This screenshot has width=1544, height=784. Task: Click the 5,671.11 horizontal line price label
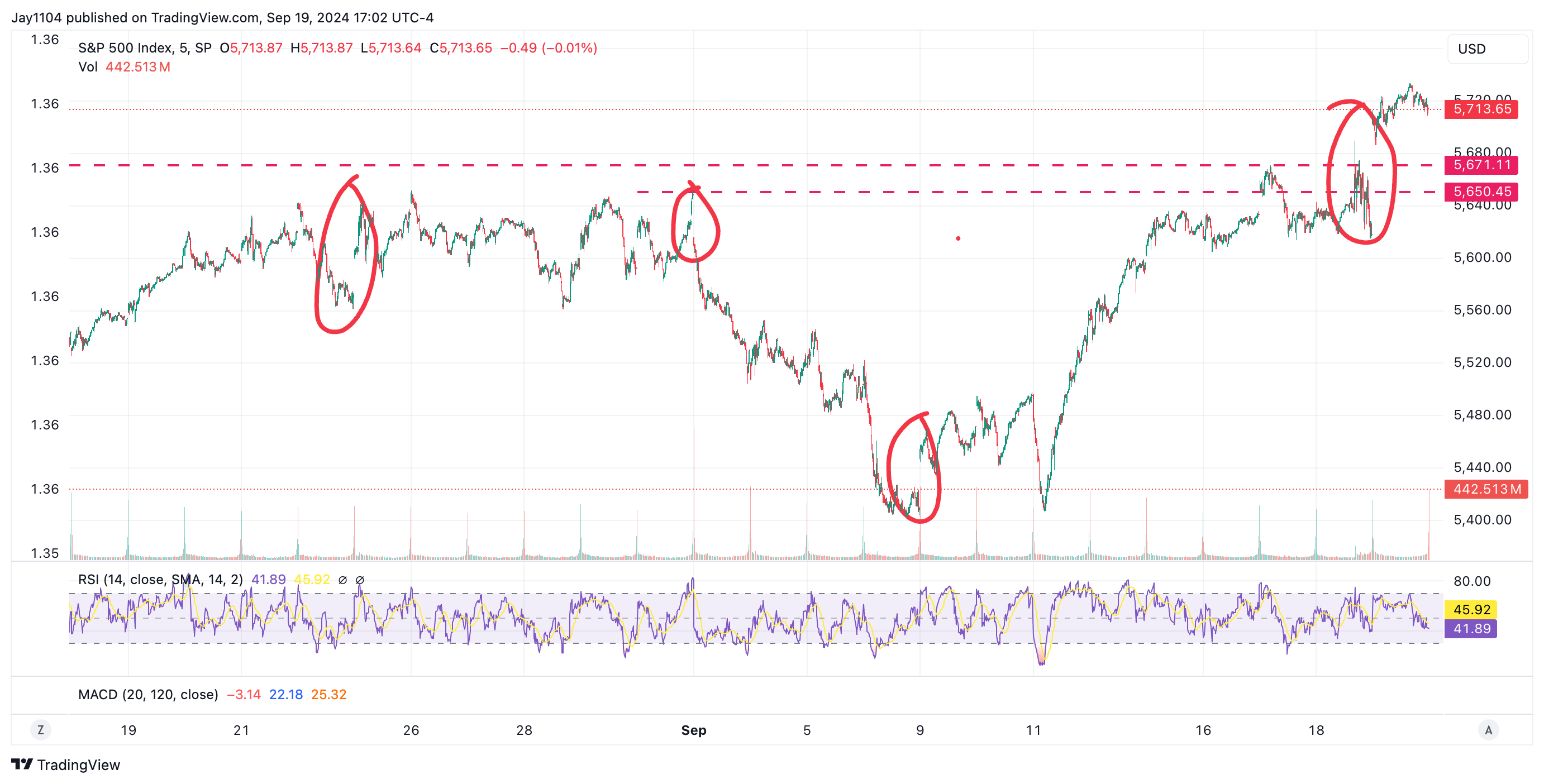pyautogui.click(x=1481, y=165)
